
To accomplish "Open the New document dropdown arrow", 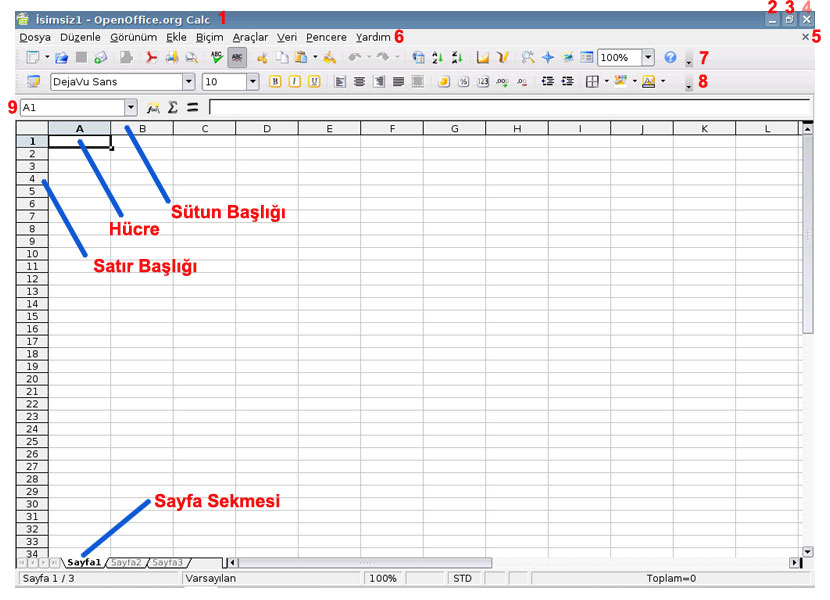I will click(47, 57).
